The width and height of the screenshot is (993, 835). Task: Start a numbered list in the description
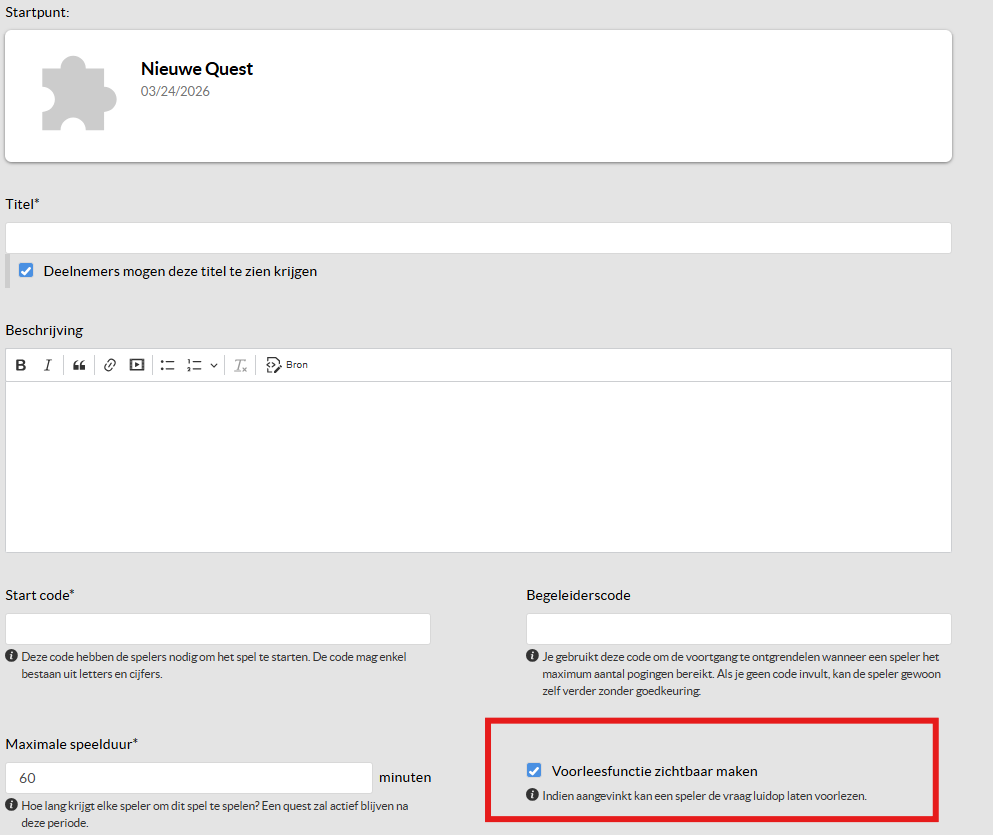point(195,365)
